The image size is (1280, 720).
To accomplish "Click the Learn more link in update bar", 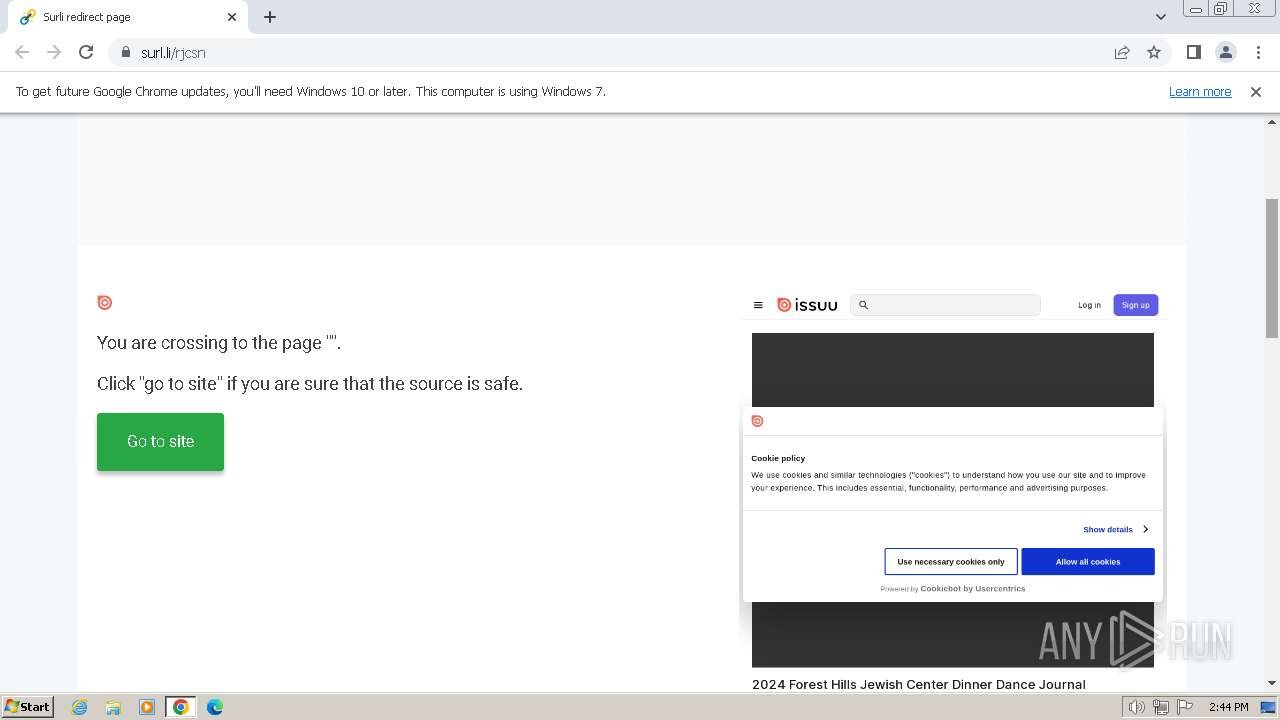I will (1200, 91).
